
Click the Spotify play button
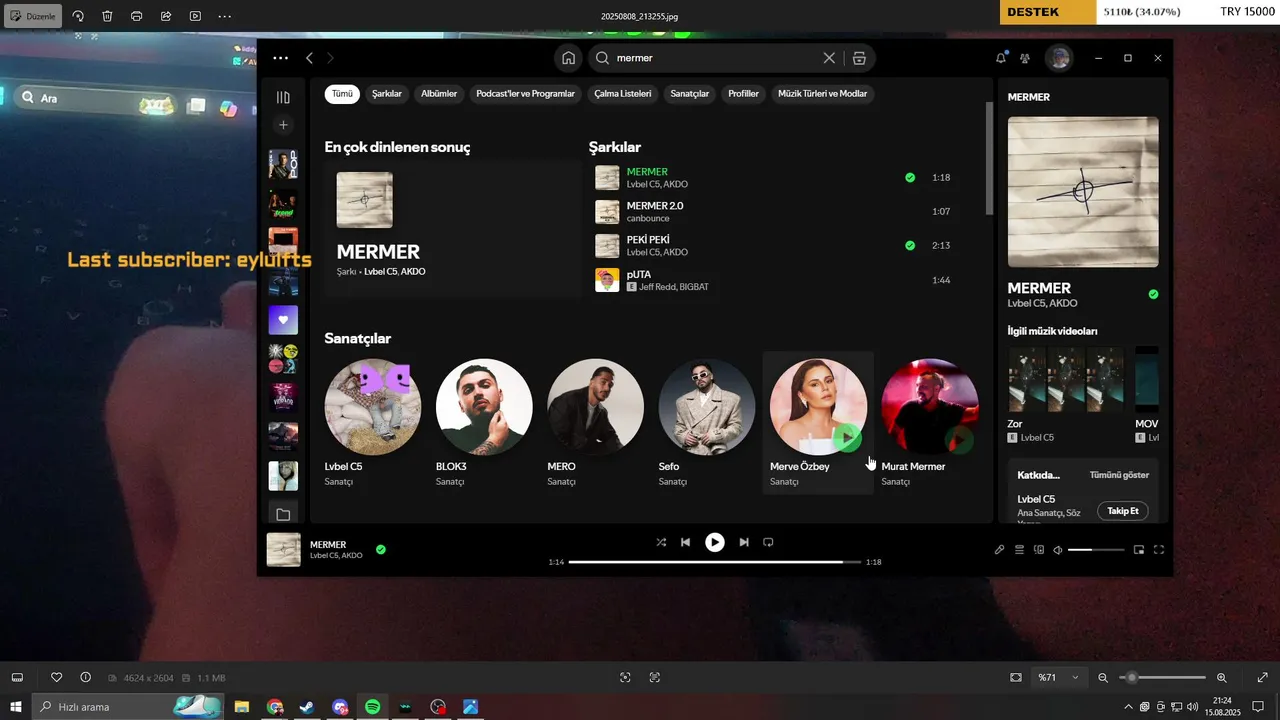coord(715,542)
